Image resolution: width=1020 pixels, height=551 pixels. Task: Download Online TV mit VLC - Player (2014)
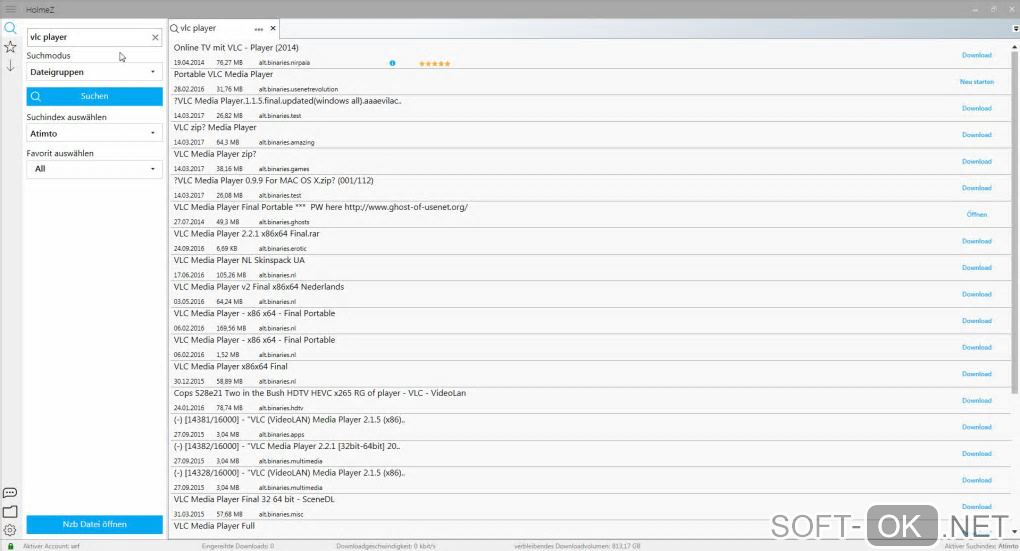tap(976, 55)
